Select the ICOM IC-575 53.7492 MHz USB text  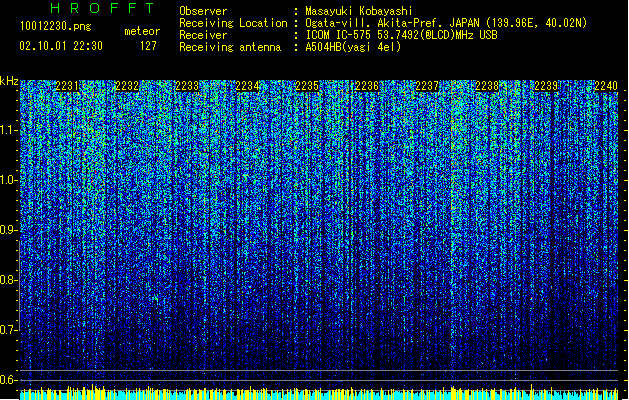pos(401,35)
